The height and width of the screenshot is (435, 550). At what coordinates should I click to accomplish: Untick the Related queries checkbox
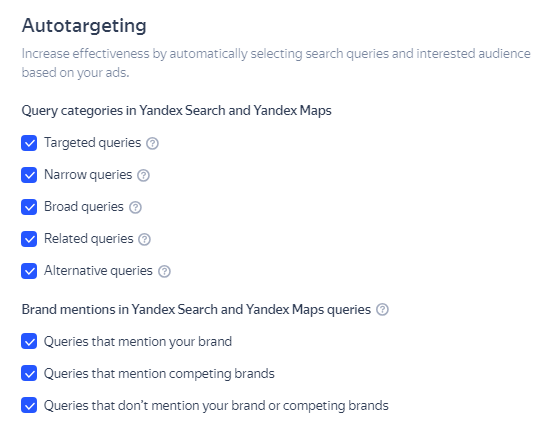click(x=29, y=239)
